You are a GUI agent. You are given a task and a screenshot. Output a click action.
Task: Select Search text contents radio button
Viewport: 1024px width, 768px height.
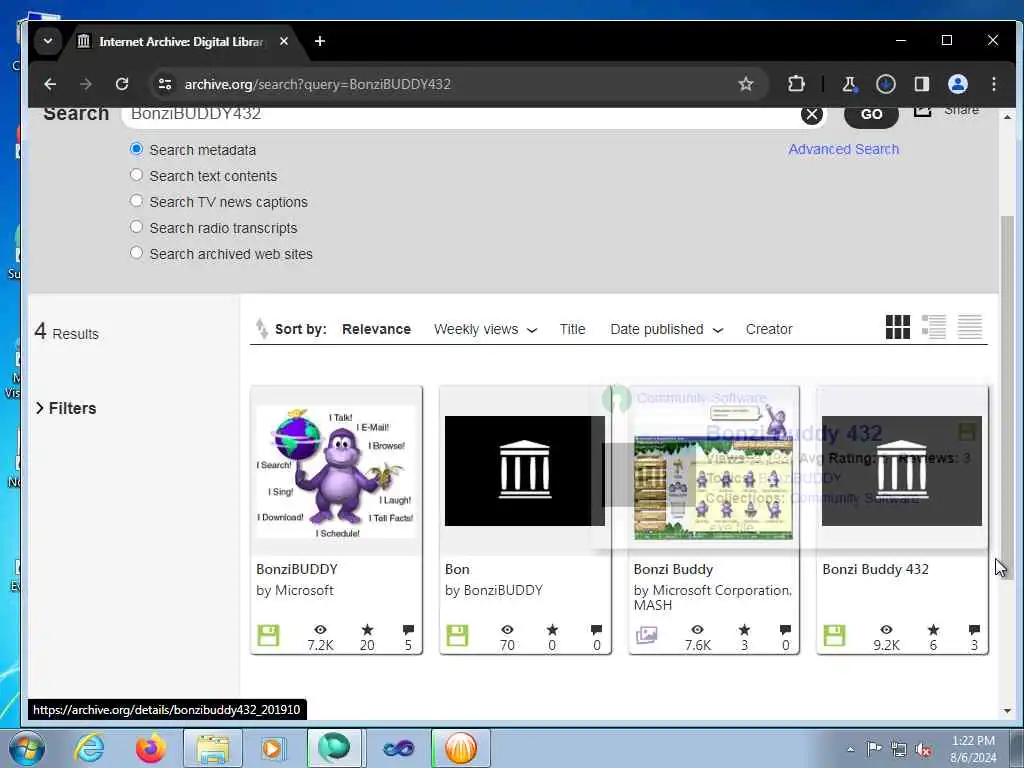pyautogui.click(x=136, y=175)
